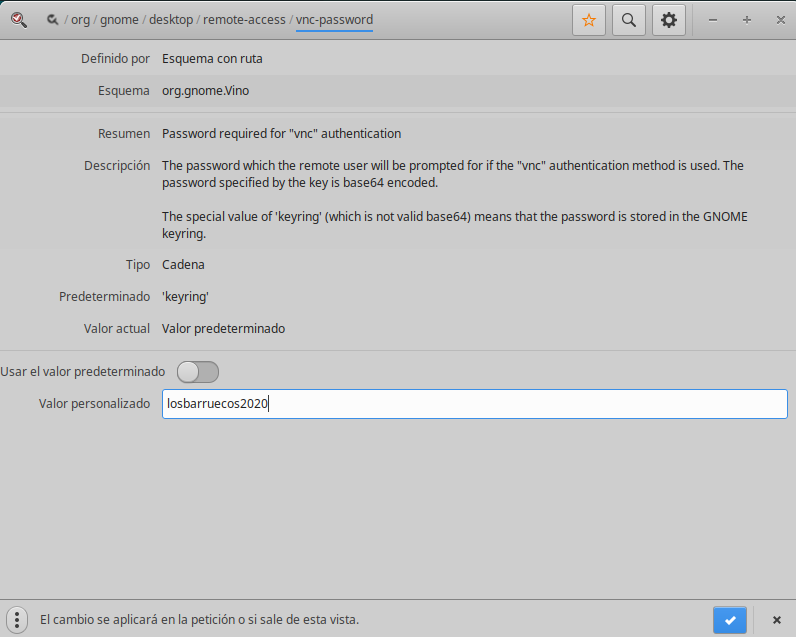796x637 pixels.
Task: Toggle Usar el valor predeterminado switch
Action: [198, 372]
